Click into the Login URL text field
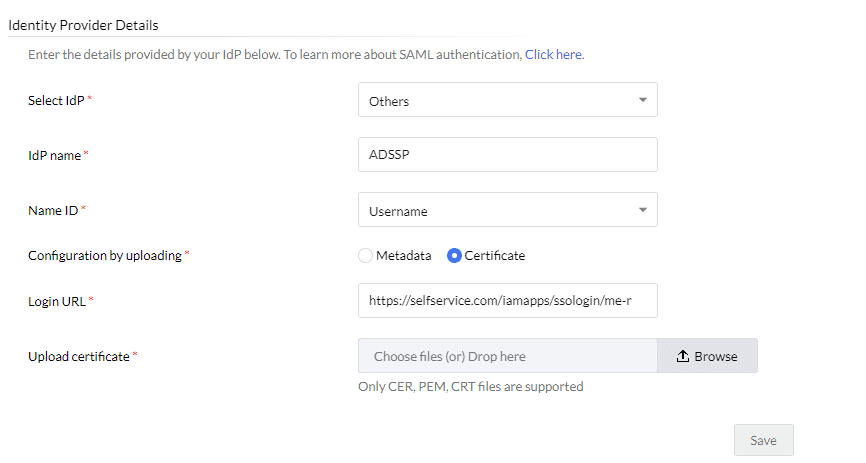The width and height of the screenshot is (866, 463). pyautogui.click(x=507, y=299)
